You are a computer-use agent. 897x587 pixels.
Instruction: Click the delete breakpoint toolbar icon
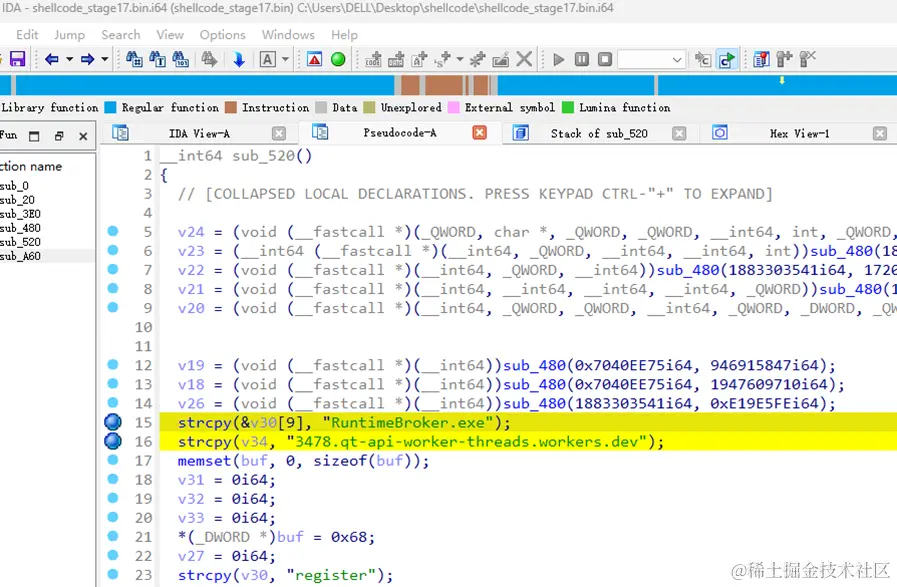807,58
